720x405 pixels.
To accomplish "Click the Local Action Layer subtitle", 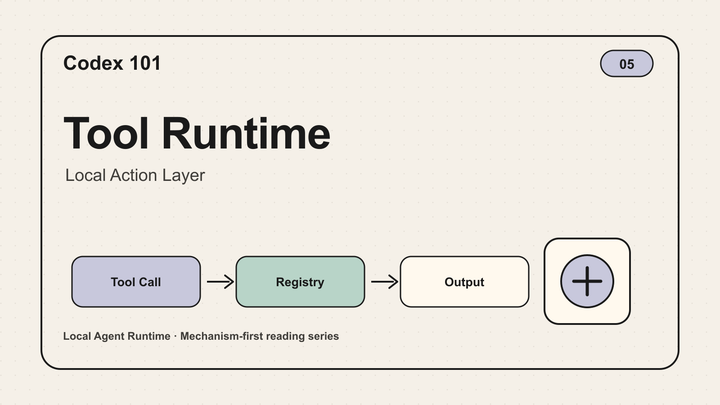I will click(135, 175).
